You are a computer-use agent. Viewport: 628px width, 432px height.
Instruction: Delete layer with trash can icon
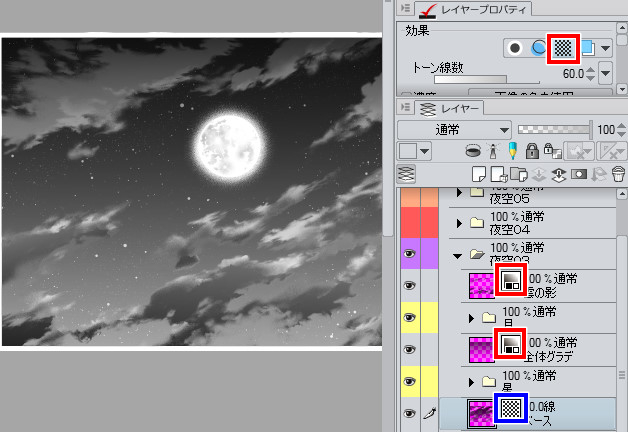(618, 175)
